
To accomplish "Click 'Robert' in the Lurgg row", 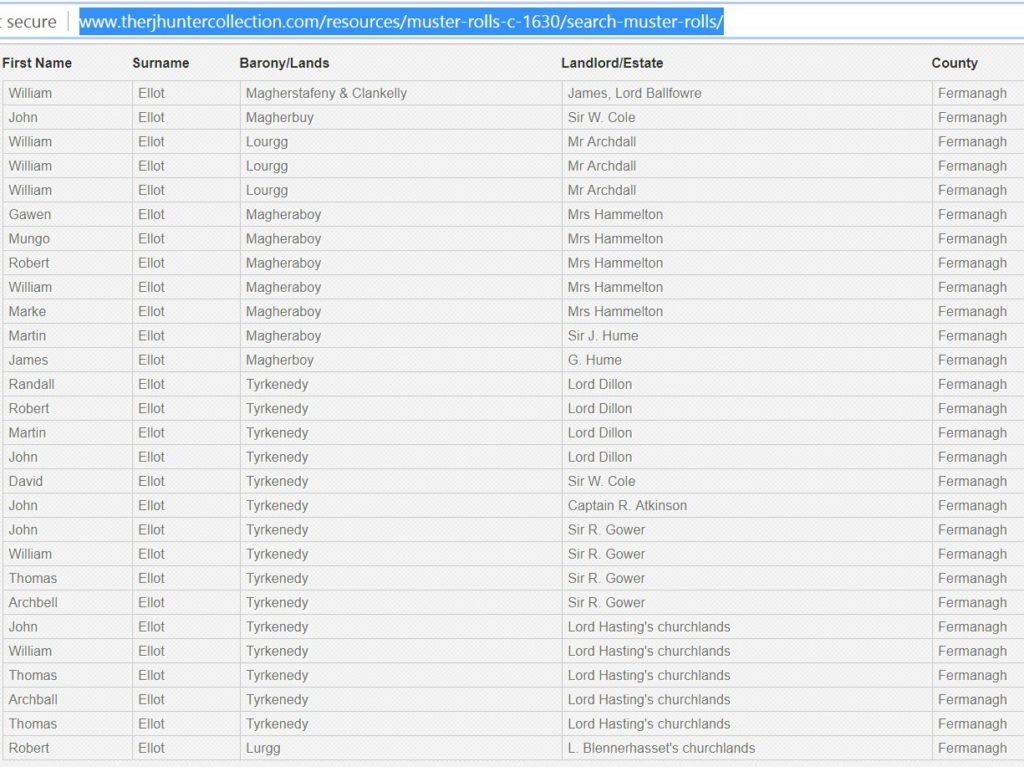I will click(29, 748).
